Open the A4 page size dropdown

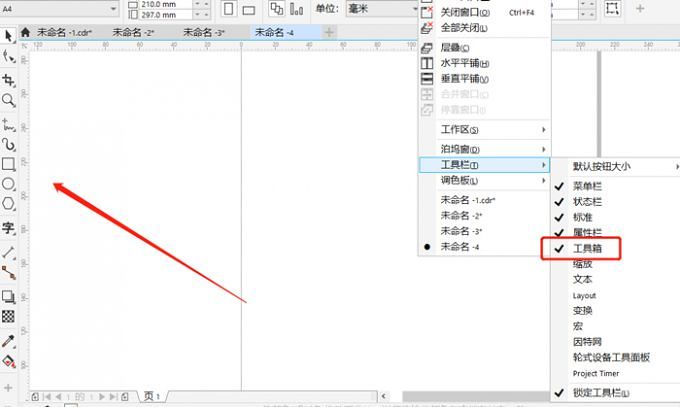pos(113,9)
